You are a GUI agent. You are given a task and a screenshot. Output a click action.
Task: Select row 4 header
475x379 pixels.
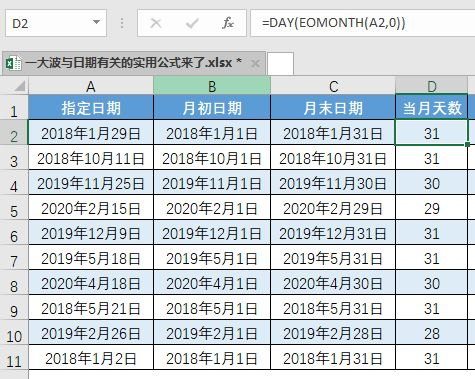pyautogui.click(x=14, y=182)
